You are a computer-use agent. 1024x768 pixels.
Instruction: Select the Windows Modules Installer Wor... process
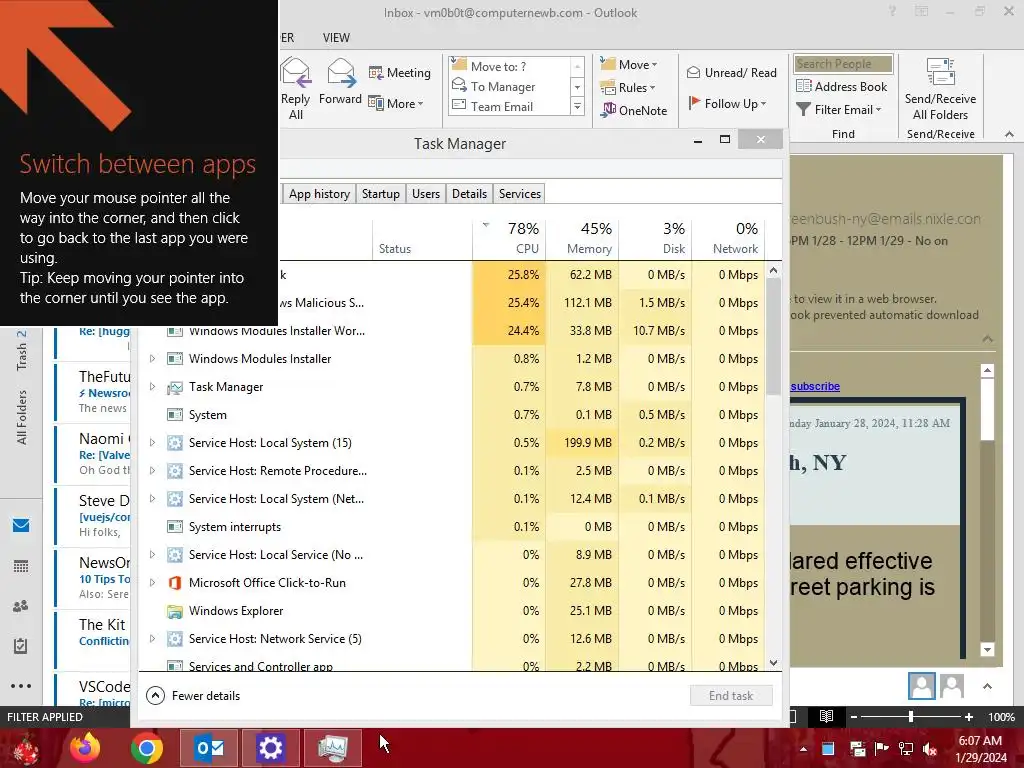pyautogui.click(x=451, y=330)
